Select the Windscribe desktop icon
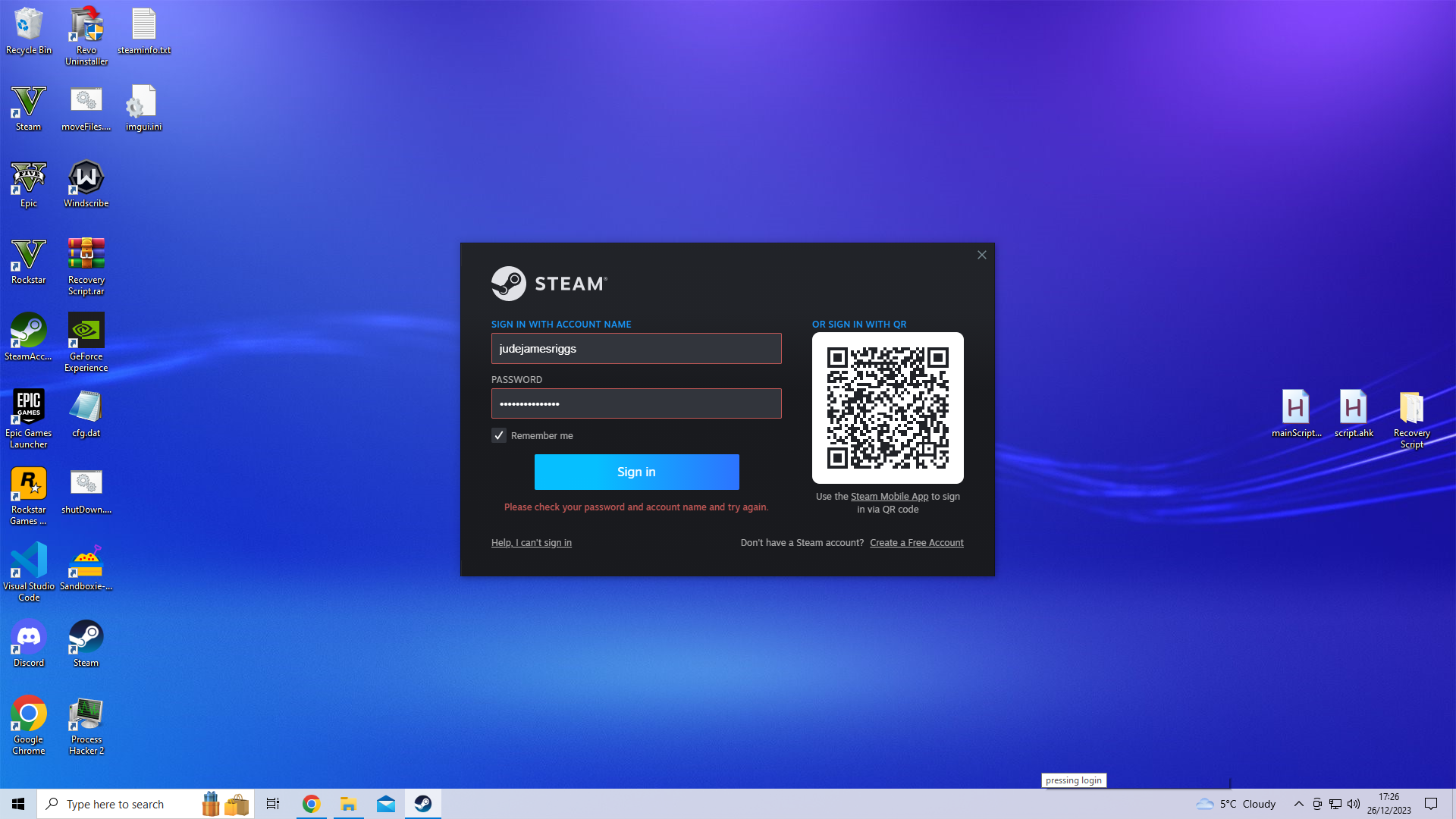 point(86,183)
